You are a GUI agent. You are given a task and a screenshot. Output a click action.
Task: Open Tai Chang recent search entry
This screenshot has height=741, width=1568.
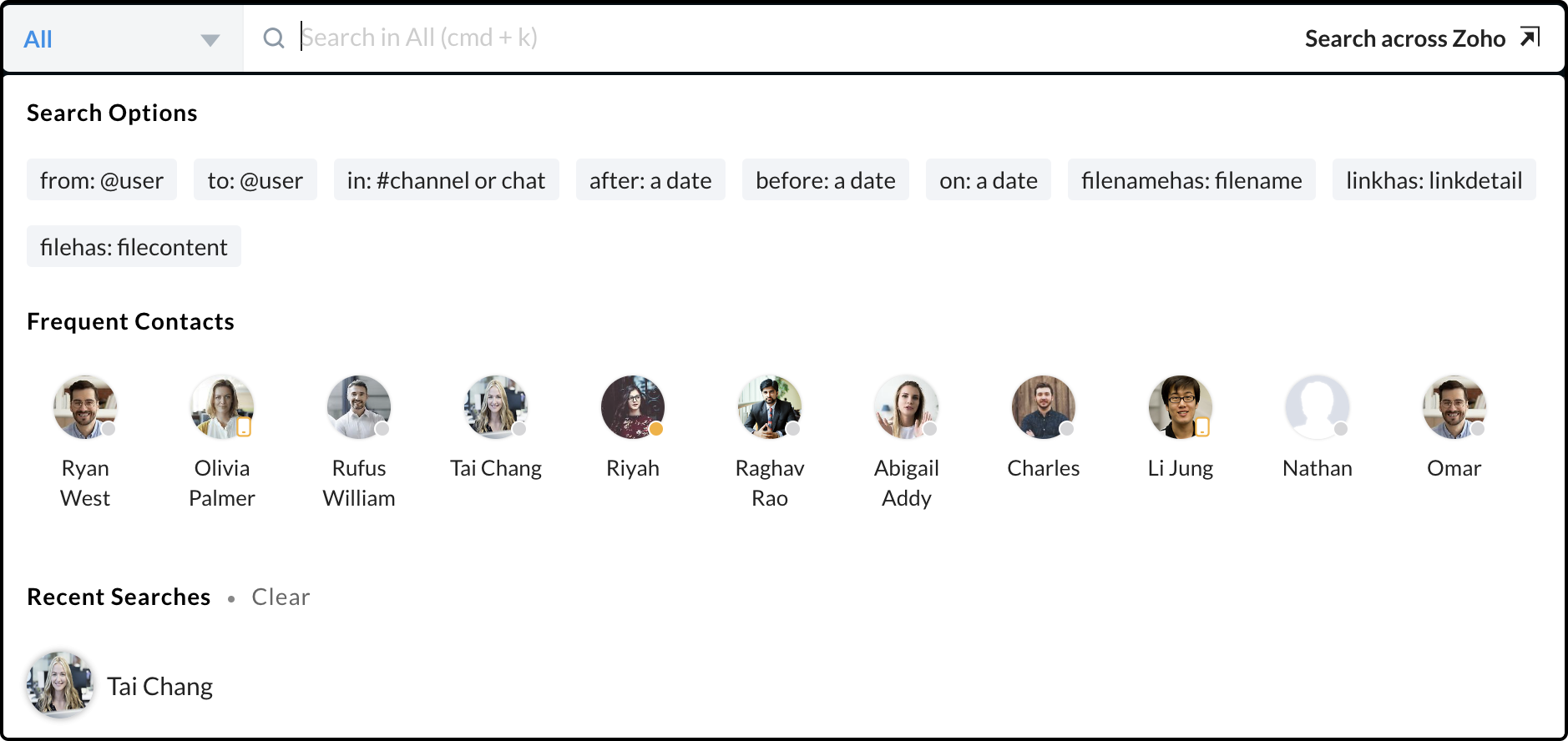point(159,686)
